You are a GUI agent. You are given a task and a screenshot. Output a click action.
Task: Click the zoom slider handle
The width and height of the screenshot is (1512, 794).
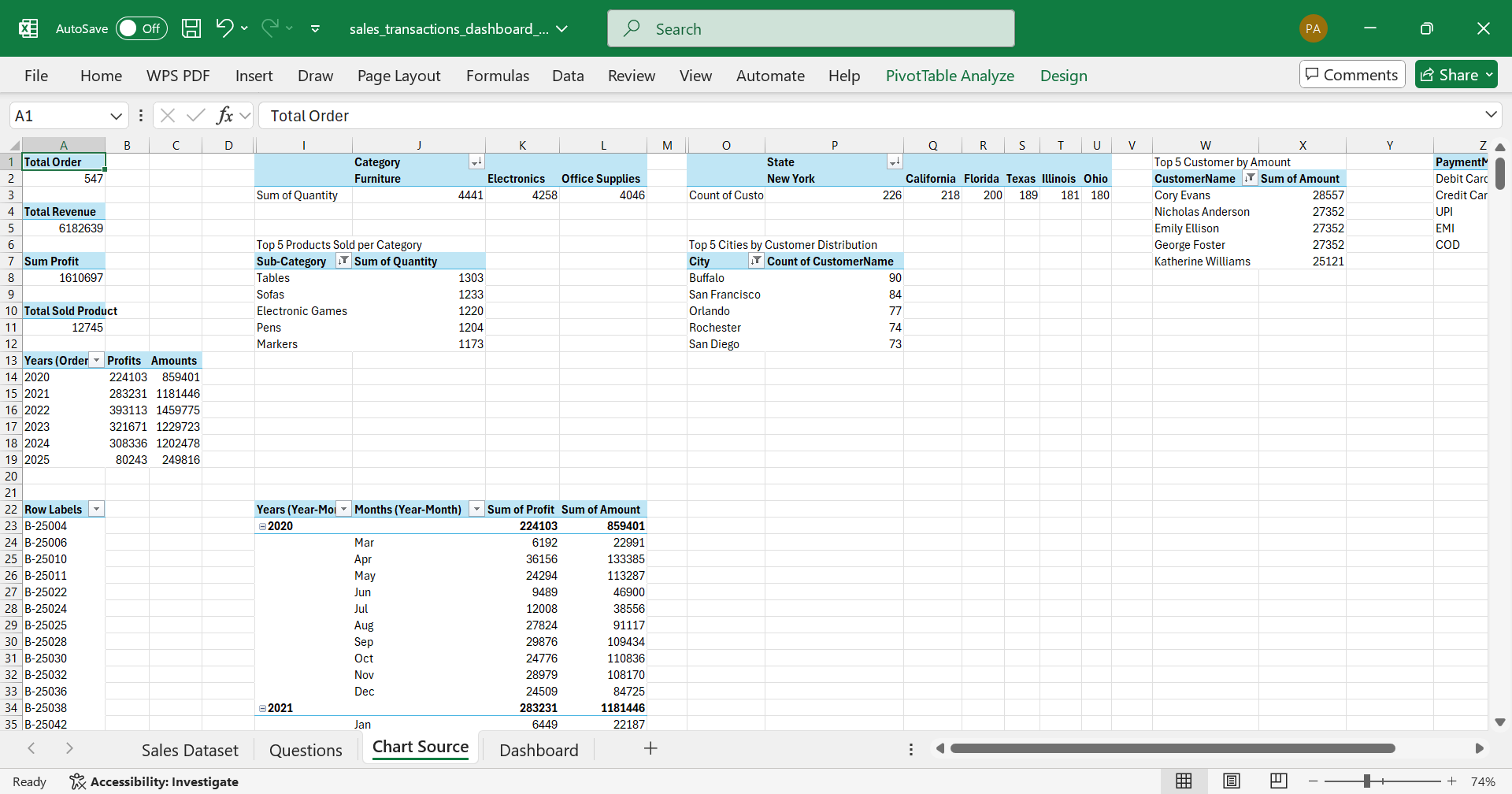(x=1367, y=781)
